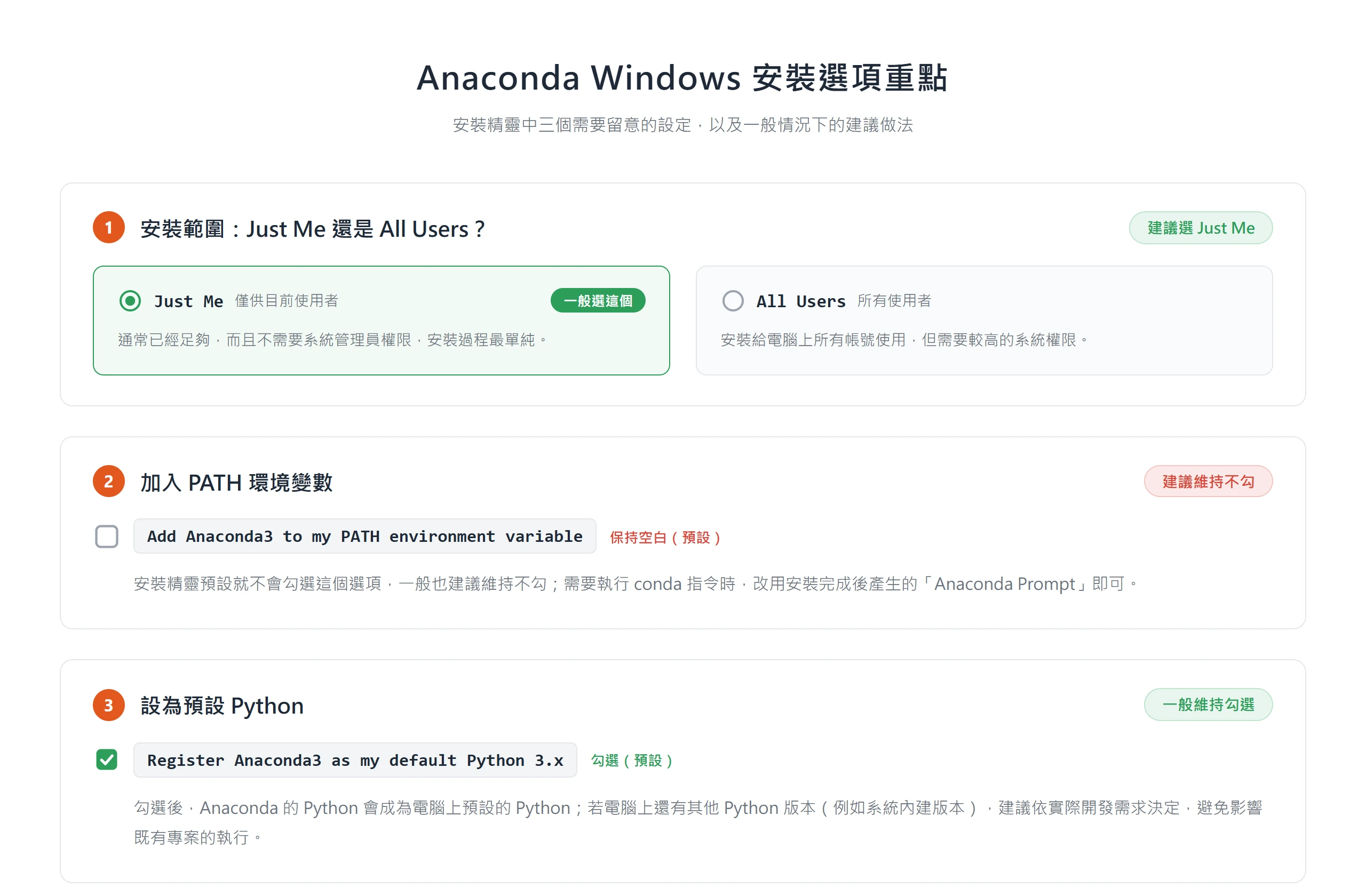The height and width of the screenshot is (896, 1366).
Task: Click the 一般維持勾選 green badge
Action: click(x=1208, y=705)
